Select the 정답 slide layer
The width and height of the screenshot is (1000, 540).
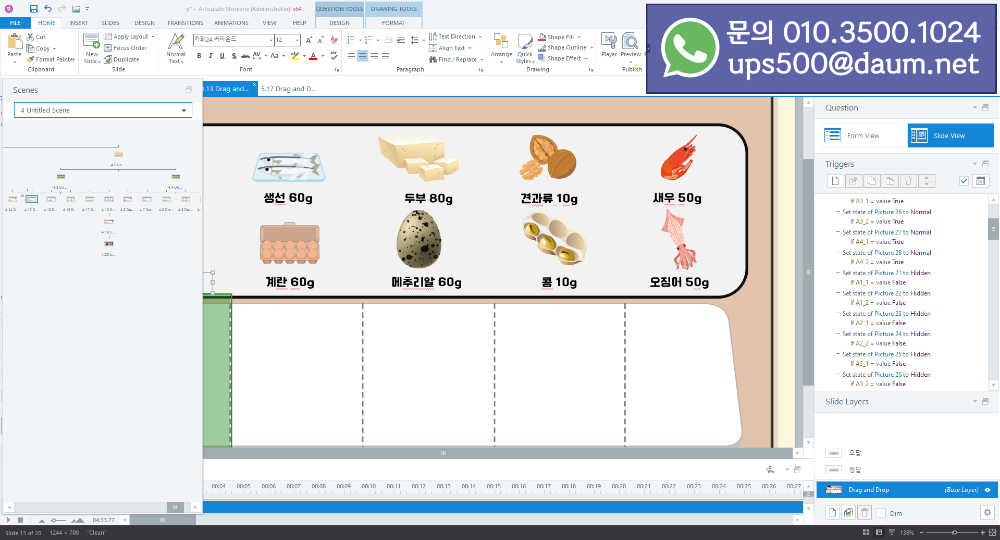click(855, 470)
